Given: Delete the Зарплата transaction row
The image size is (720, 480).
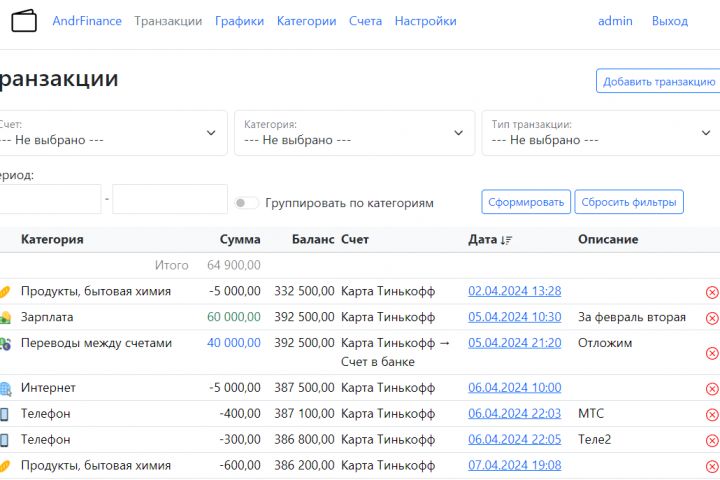Looking at the screenshot, I should [x=712, y=318].
